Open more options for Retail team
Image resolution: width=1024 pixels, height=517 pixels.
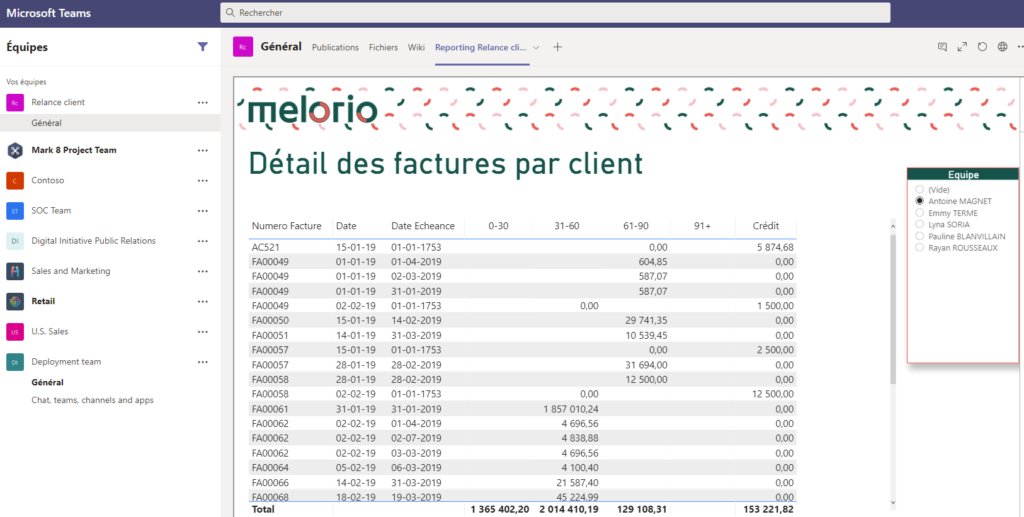coord(203,301)
